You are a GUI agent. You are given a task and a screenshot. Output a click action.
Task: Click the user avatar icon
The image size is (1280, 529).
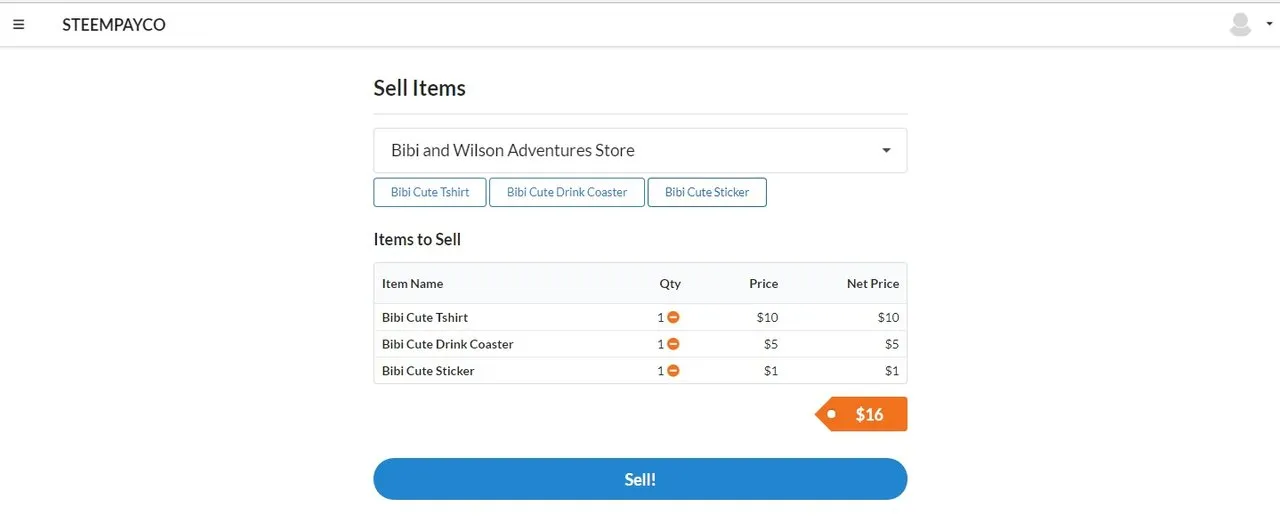(x=1240, y=25)
